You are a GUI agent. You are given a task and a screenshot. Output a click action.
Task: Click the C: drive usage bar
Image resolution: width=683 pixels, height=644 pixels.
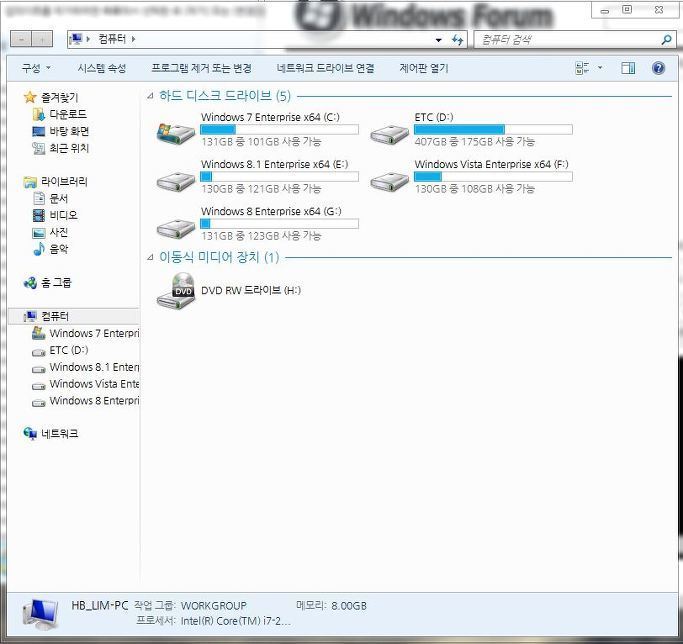pos(279,129)
